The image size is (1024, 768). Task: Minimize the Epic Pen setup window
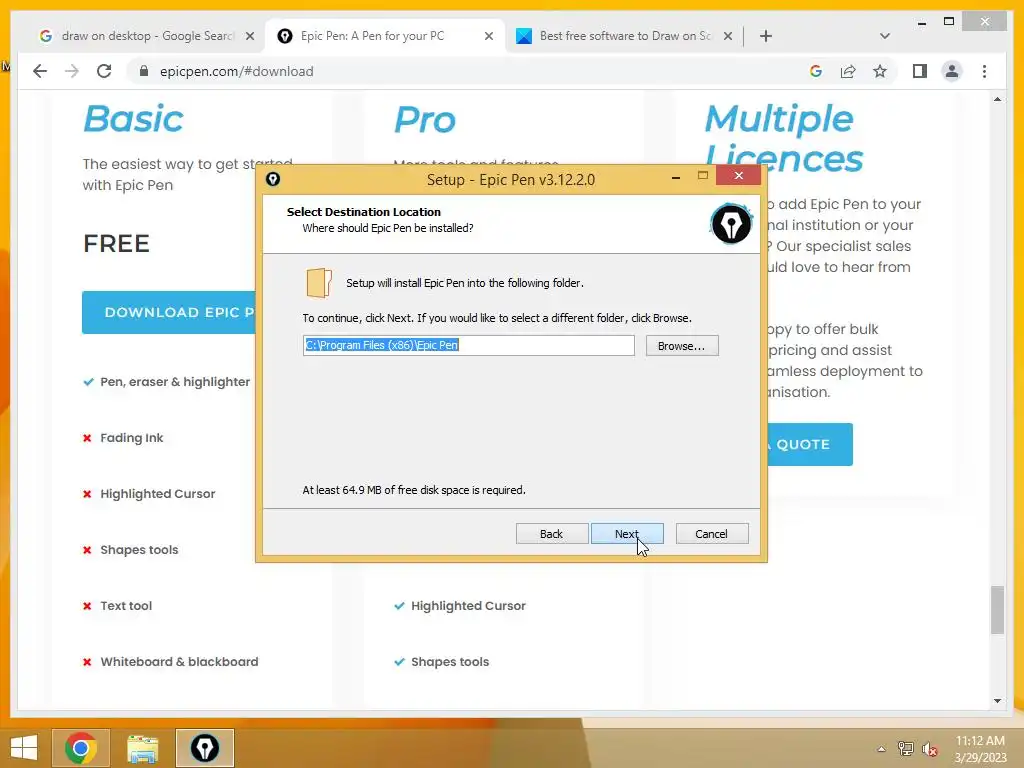coord(676,176)
